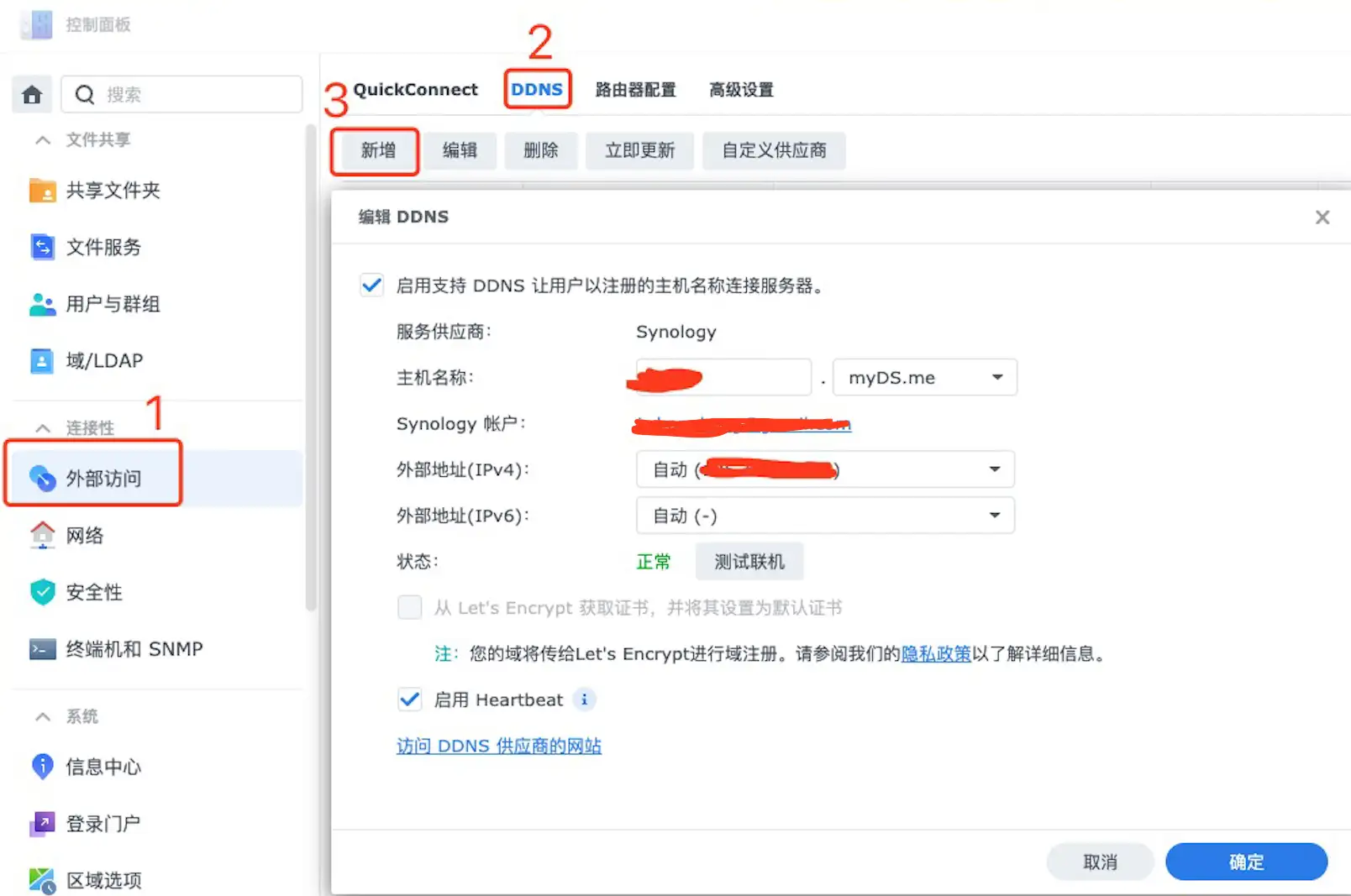The image size is (1351, 896).
Task: Open the Terminal & SNMP (终端机和 SNMP) icon
Action: 42,649
